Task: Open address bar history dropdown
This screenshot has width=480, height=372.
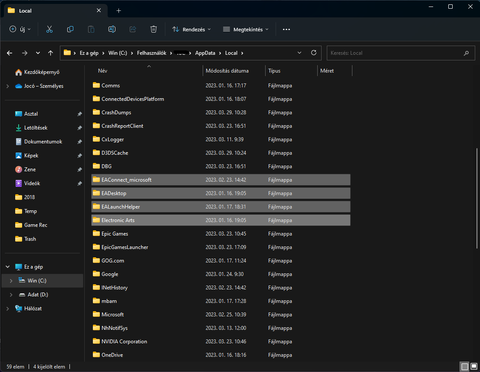Action: [299, 53]
